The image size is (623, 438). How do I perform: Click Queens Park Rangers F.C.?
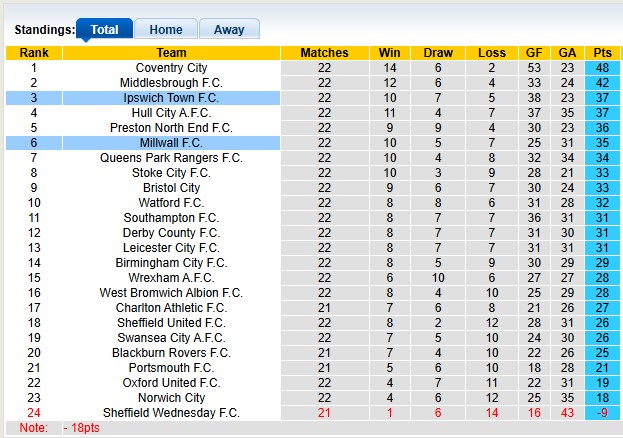[171, 158]
